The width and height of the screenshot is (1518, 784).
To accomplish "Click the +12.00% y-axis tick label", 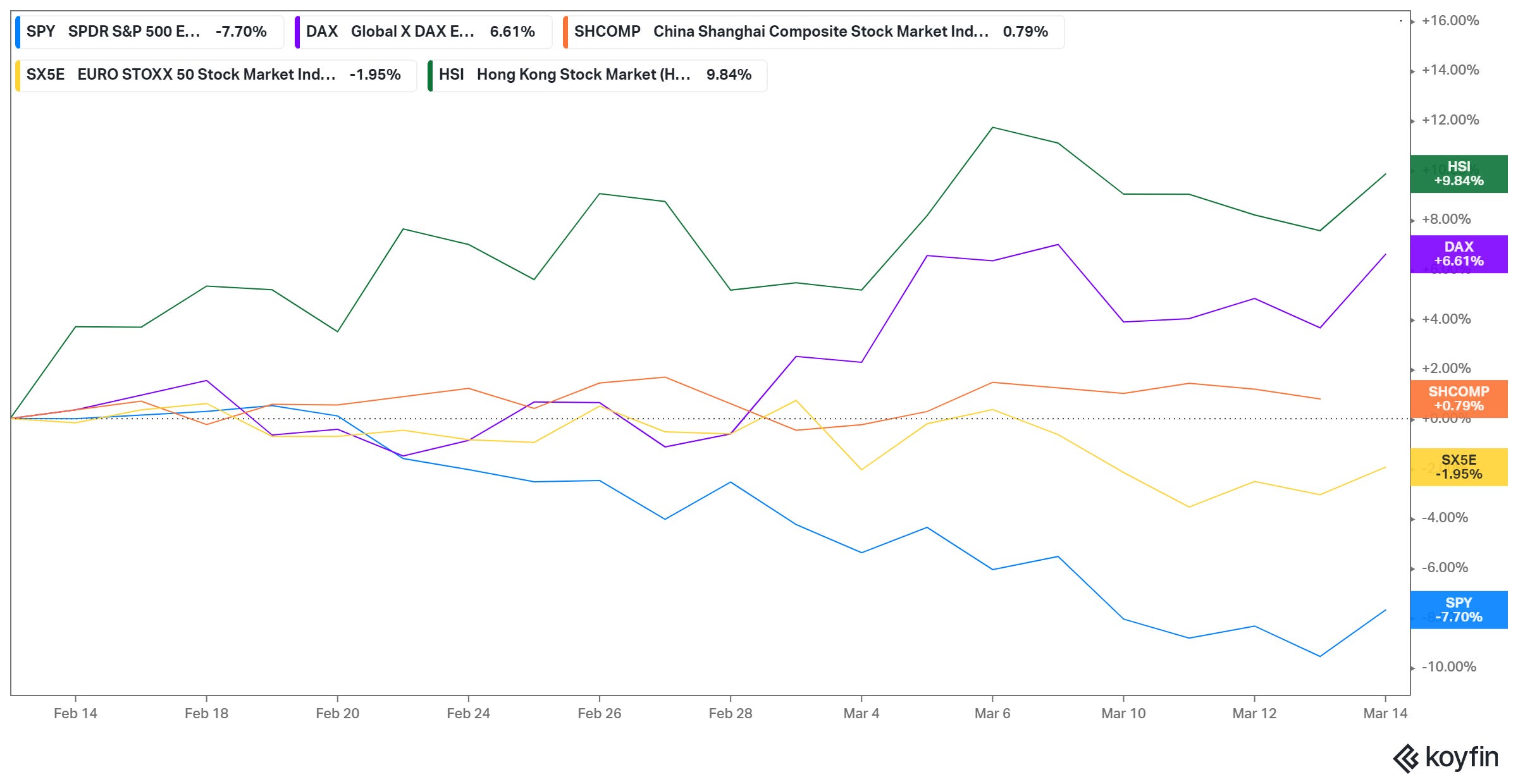I will click(1450, 120).
